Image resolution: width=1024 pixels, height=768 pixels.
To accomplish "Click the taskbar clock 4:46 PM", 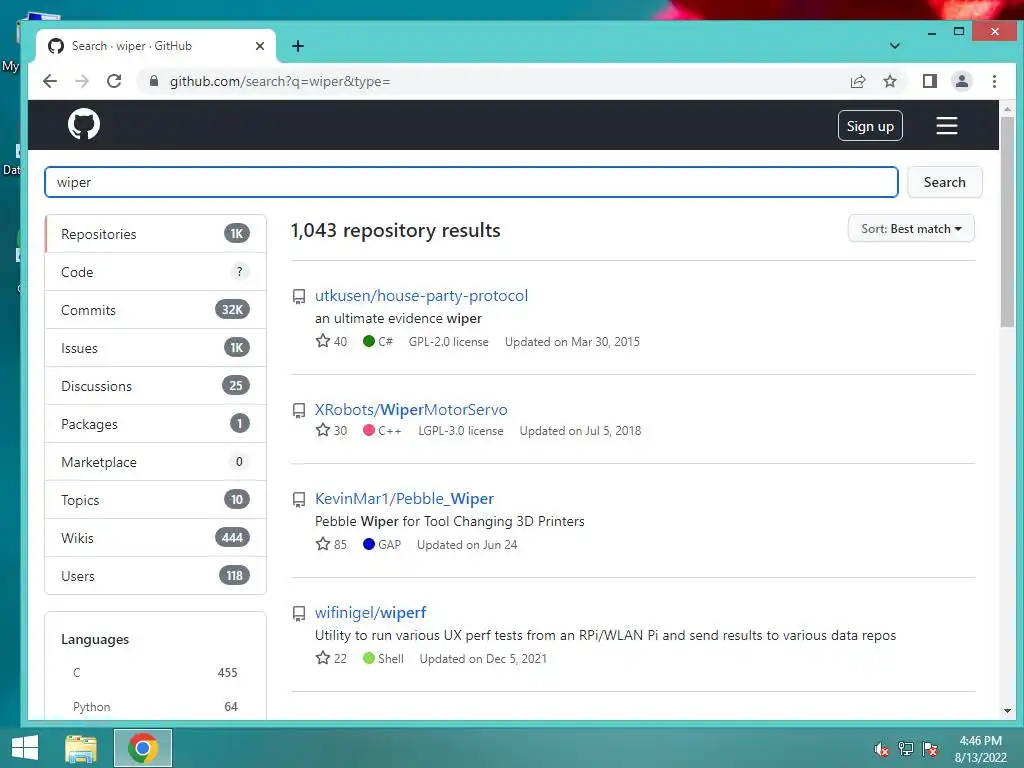I will coord(980,741).
